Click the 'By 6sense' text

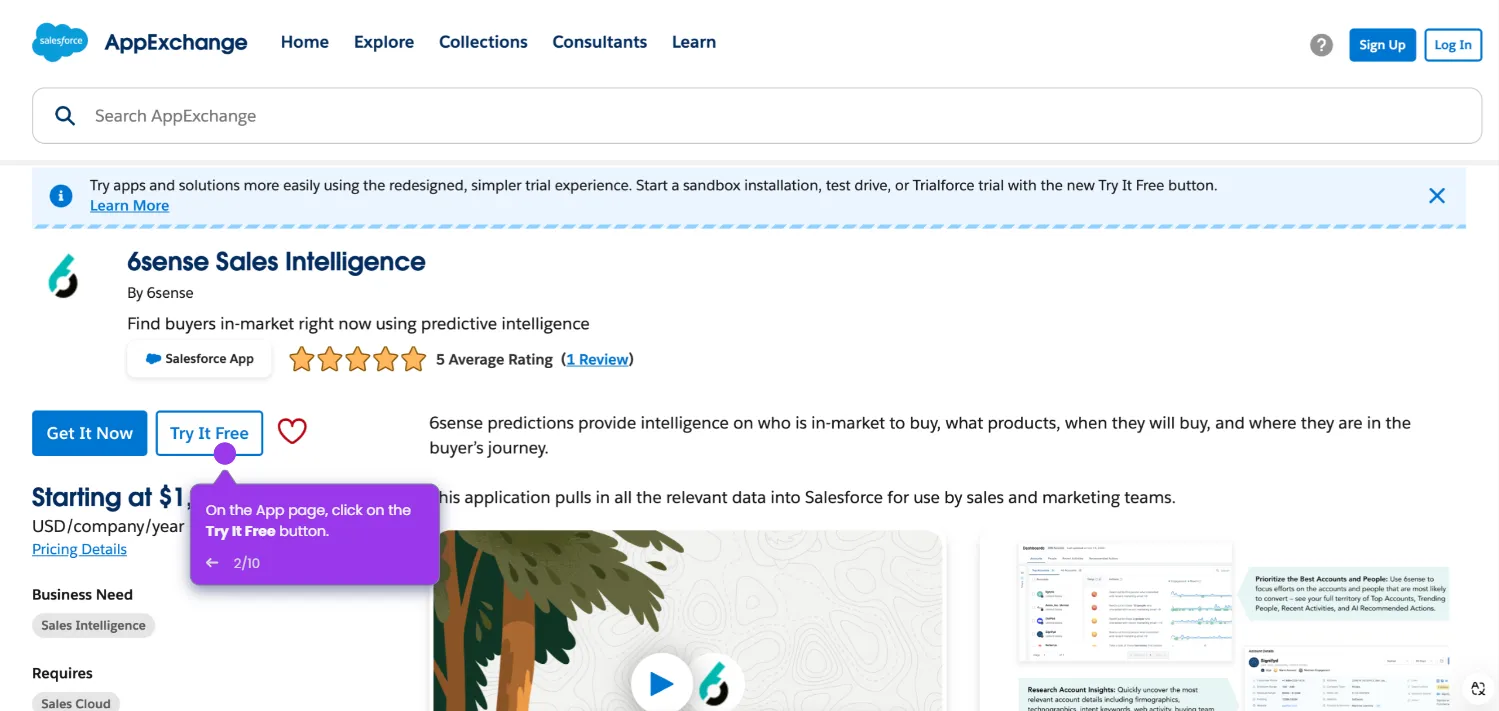pos(160,293)
